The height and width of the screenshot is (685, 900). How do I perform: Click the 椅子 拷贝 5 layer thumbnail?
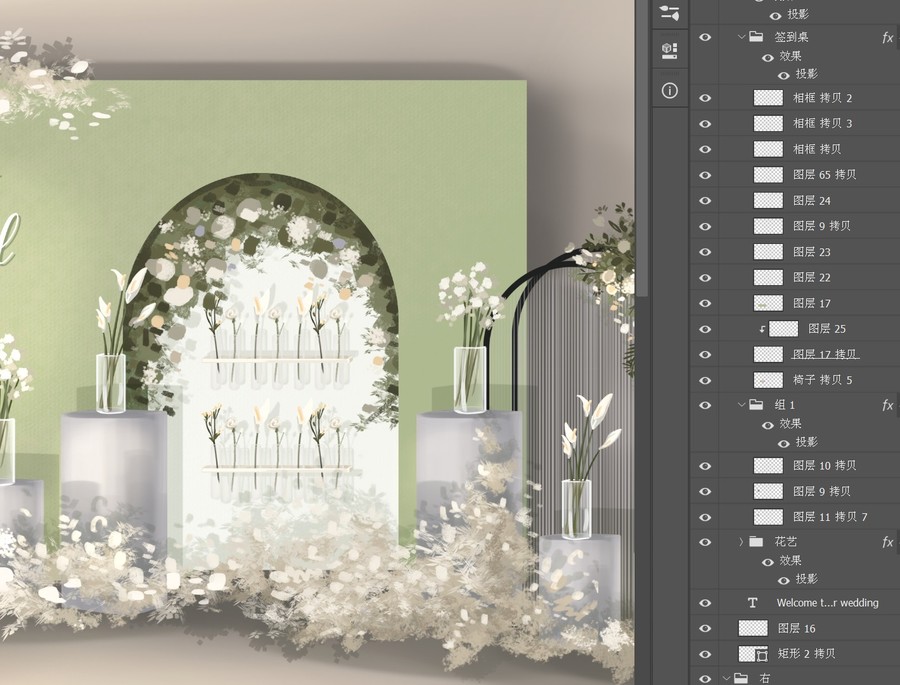click(768, 380)
